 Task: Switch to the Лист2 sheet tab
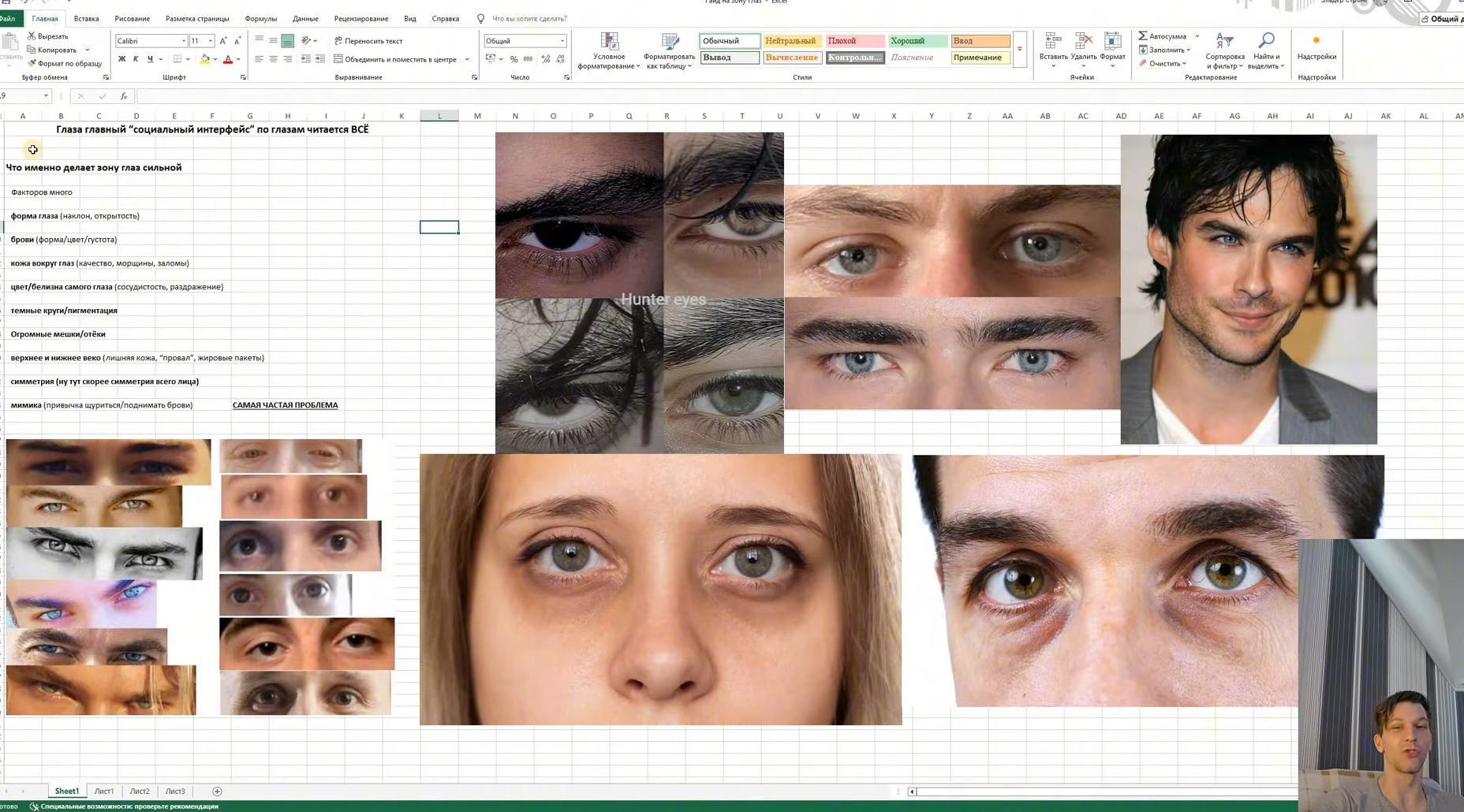(x=140, y=792)
